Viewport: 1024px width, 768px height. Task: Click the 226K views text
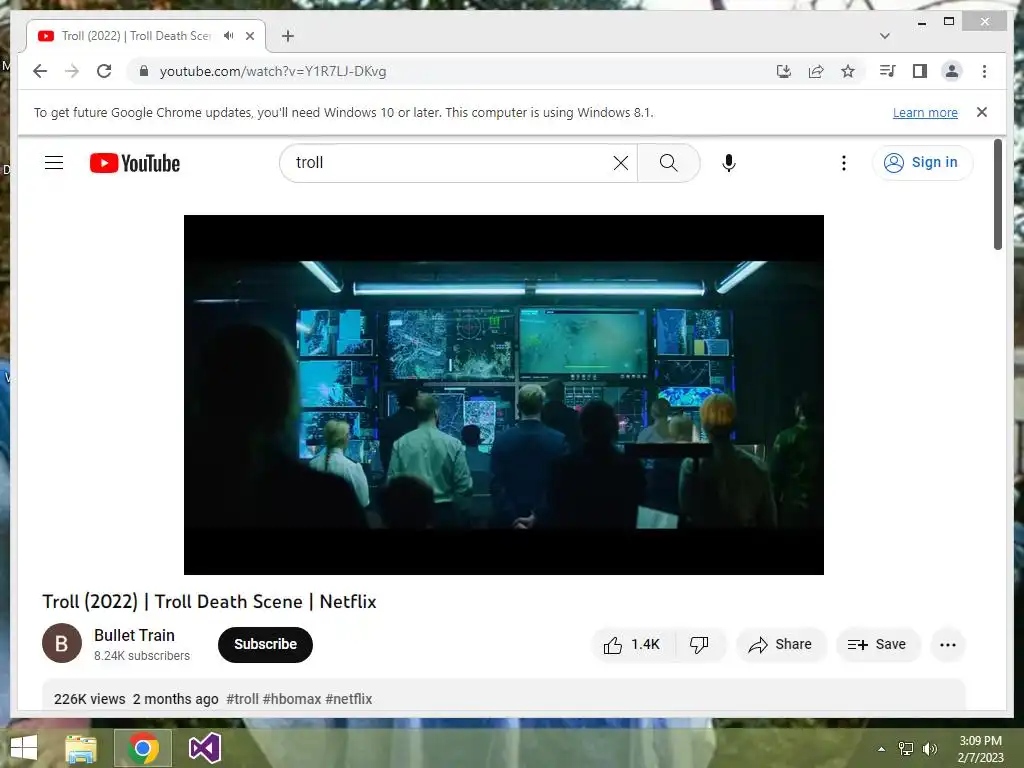(x=89, y=699)
